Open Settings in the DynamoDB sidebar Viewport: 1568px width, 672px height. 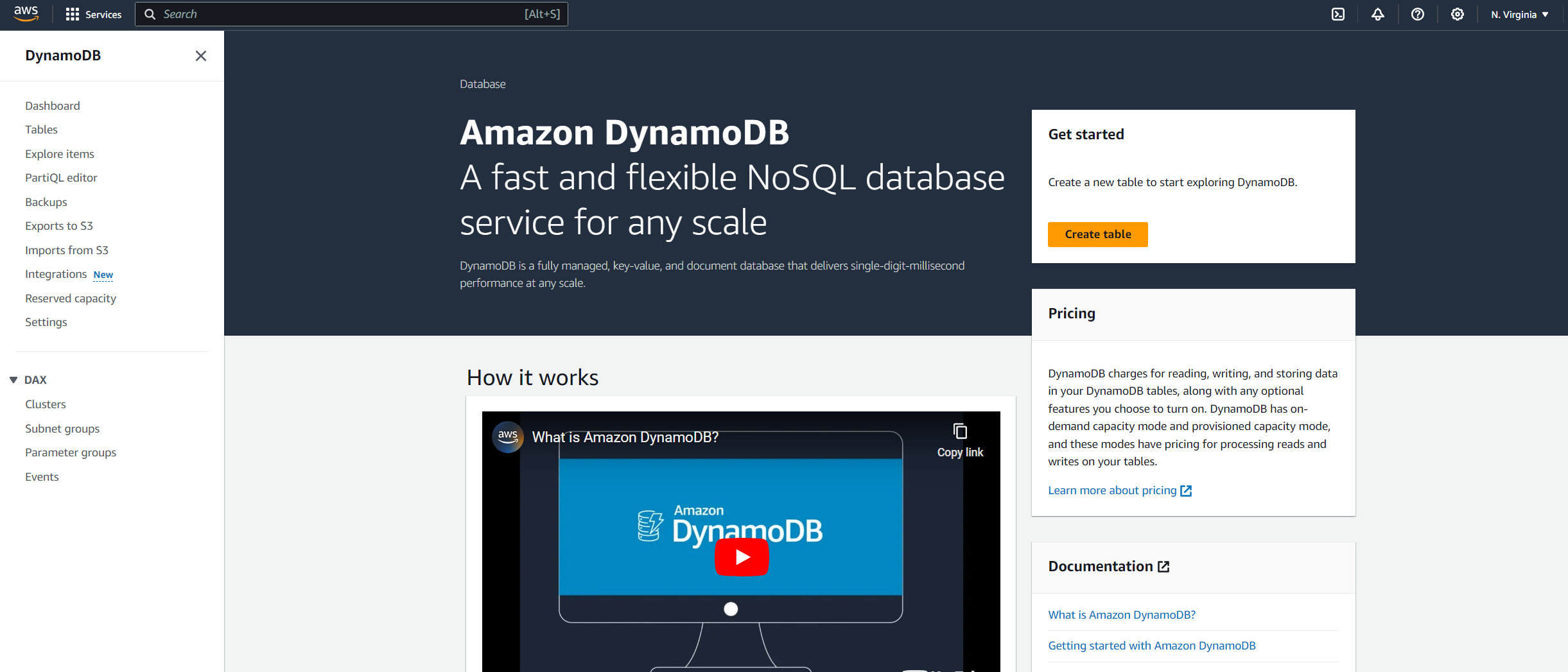pos(46,322)
